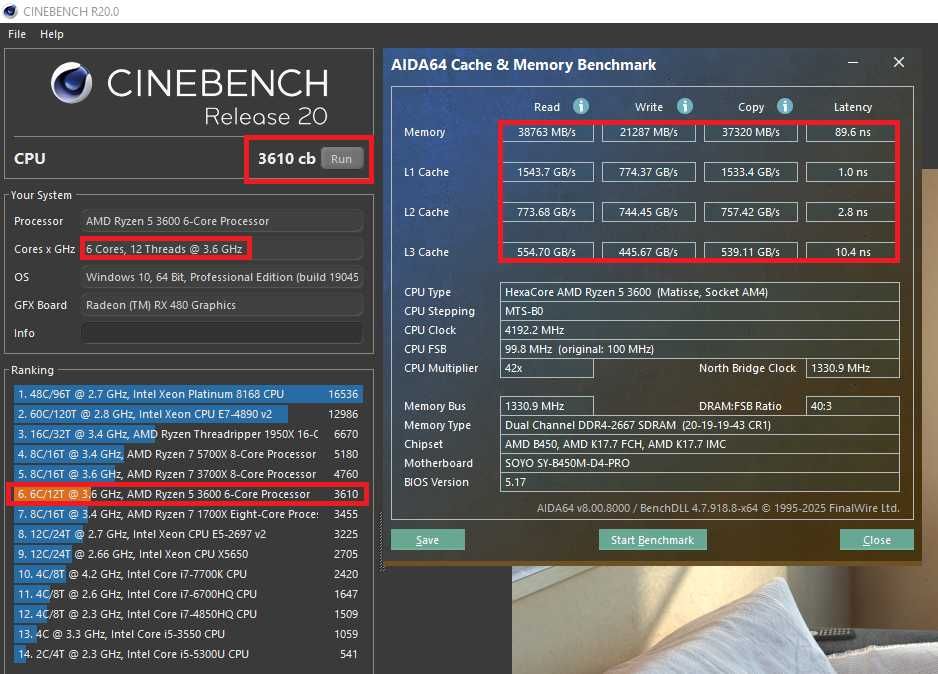Select ranking row Ryzen 7 3700X

pos(188,474)
